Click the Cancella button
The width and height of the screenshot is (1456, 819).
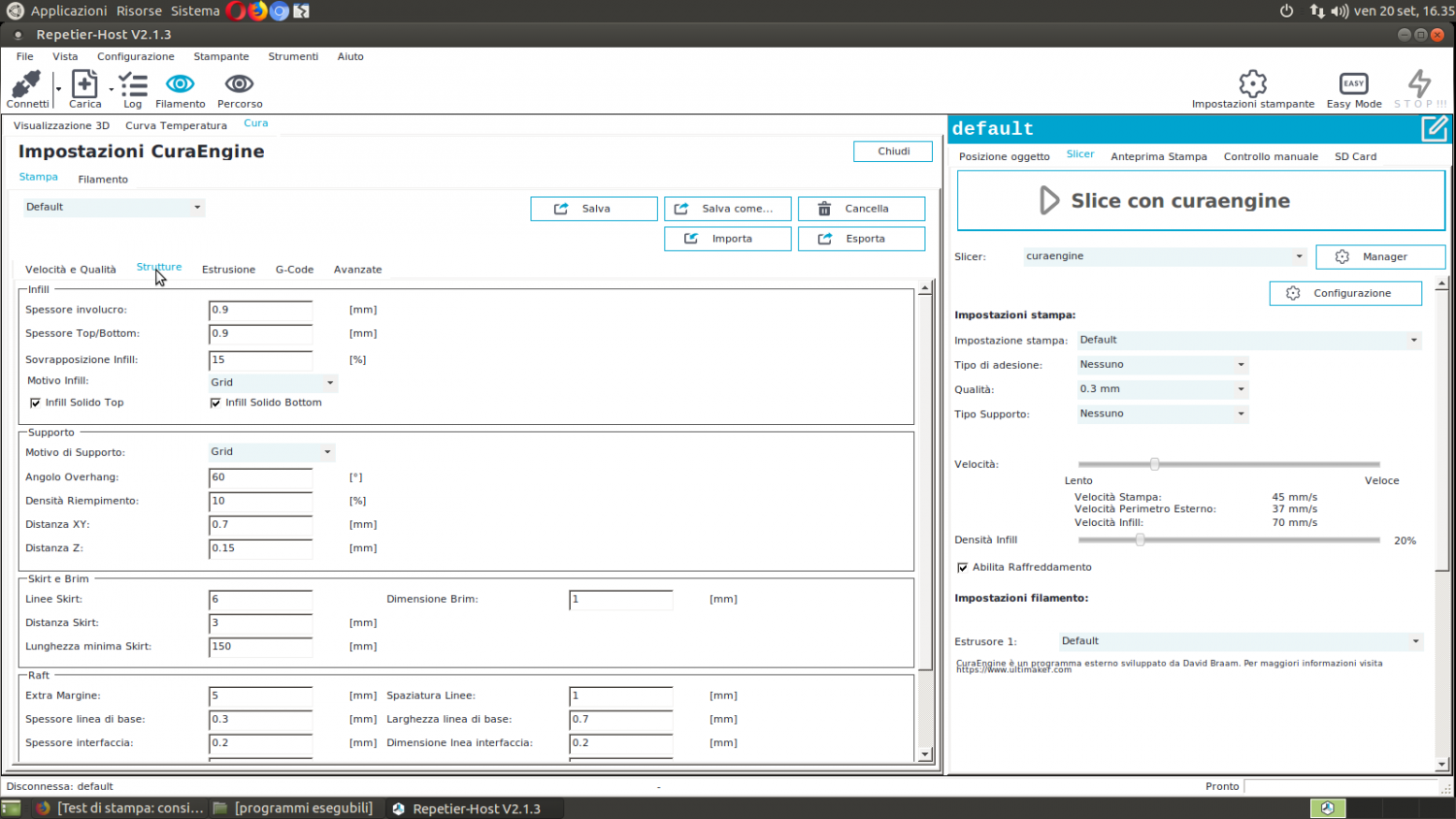pos(862,209)
